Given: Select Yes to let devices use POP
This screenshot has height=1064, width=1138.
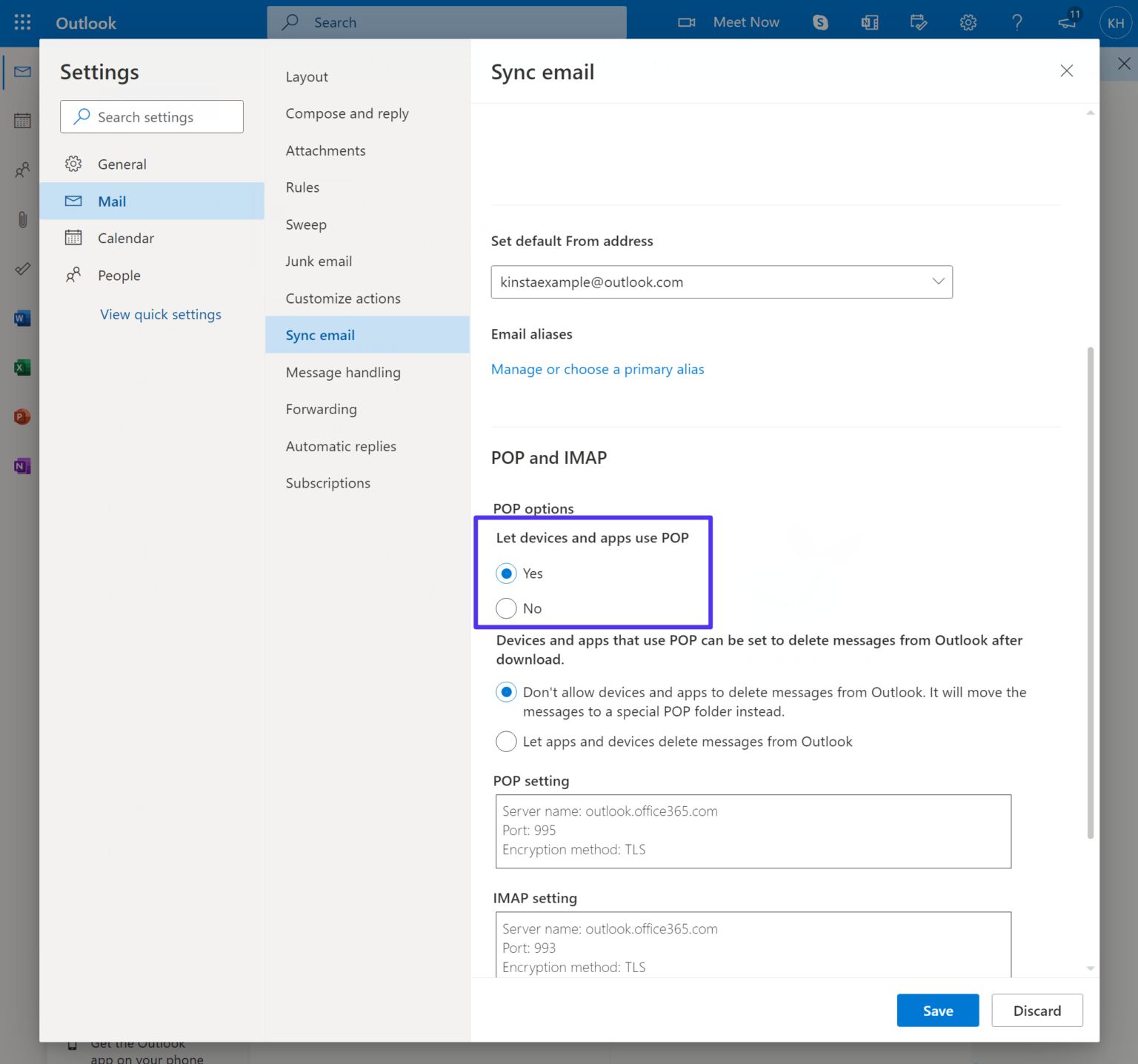Looking at the screenshot, I should click(x=506, y=573).
